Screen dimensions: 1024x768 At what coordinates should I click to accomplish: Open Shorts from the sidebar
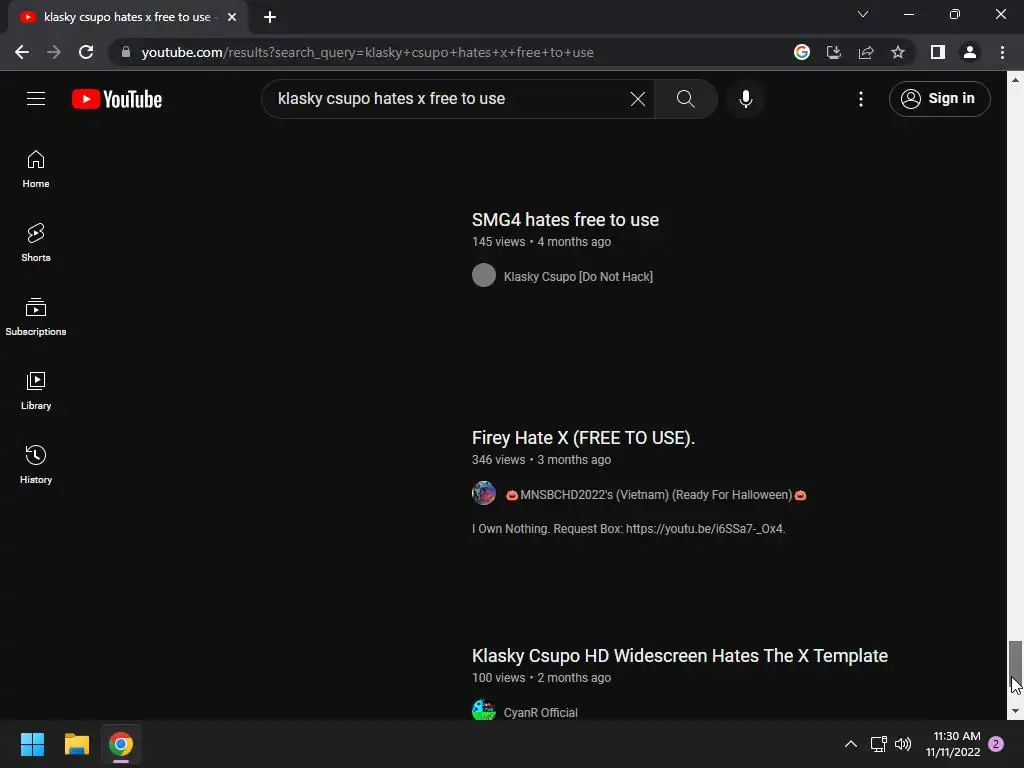pyautogui.click(x=36, y=243)
